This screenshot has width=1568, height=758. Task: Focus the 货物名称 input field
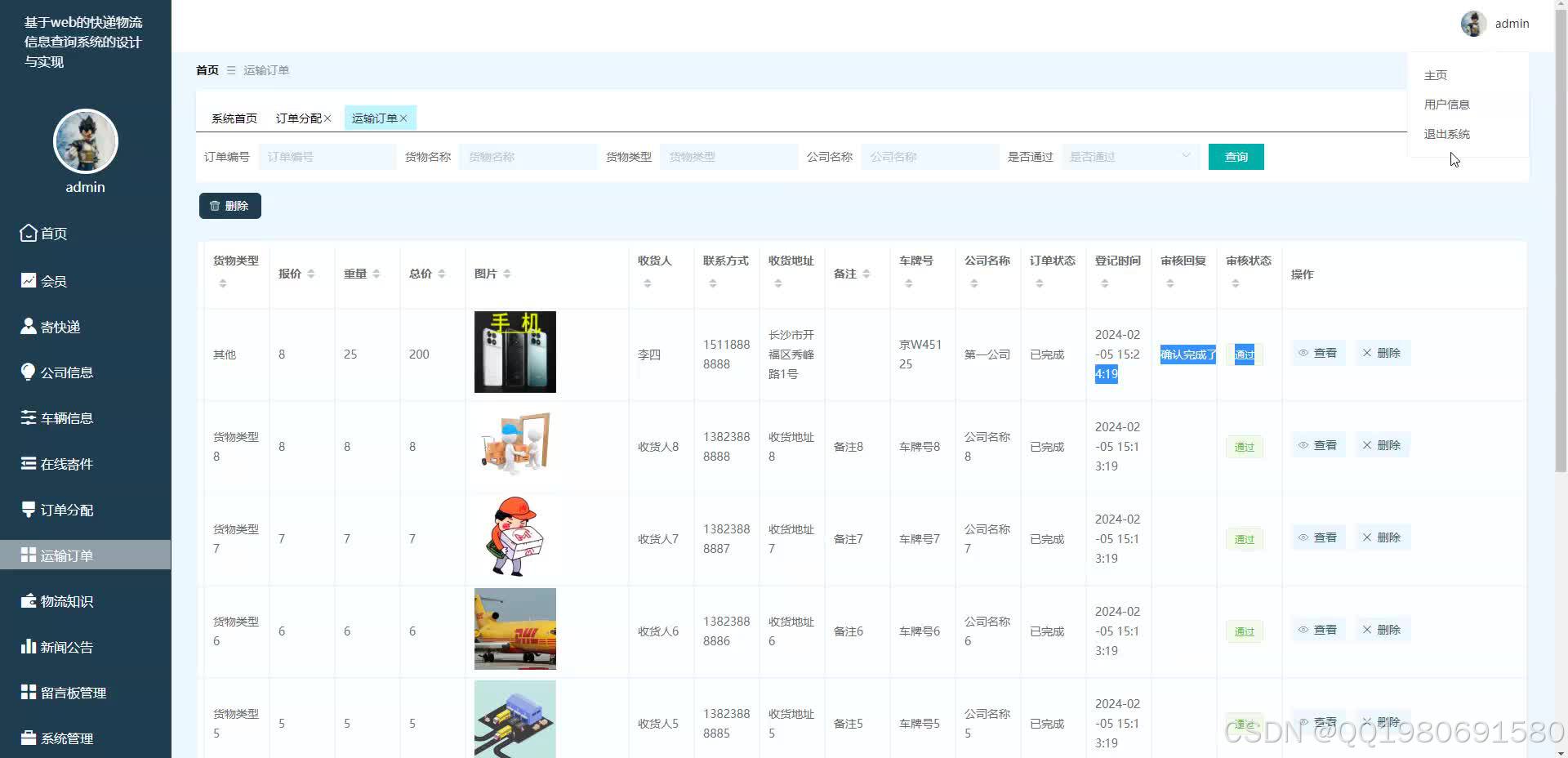tap(528, 157)
